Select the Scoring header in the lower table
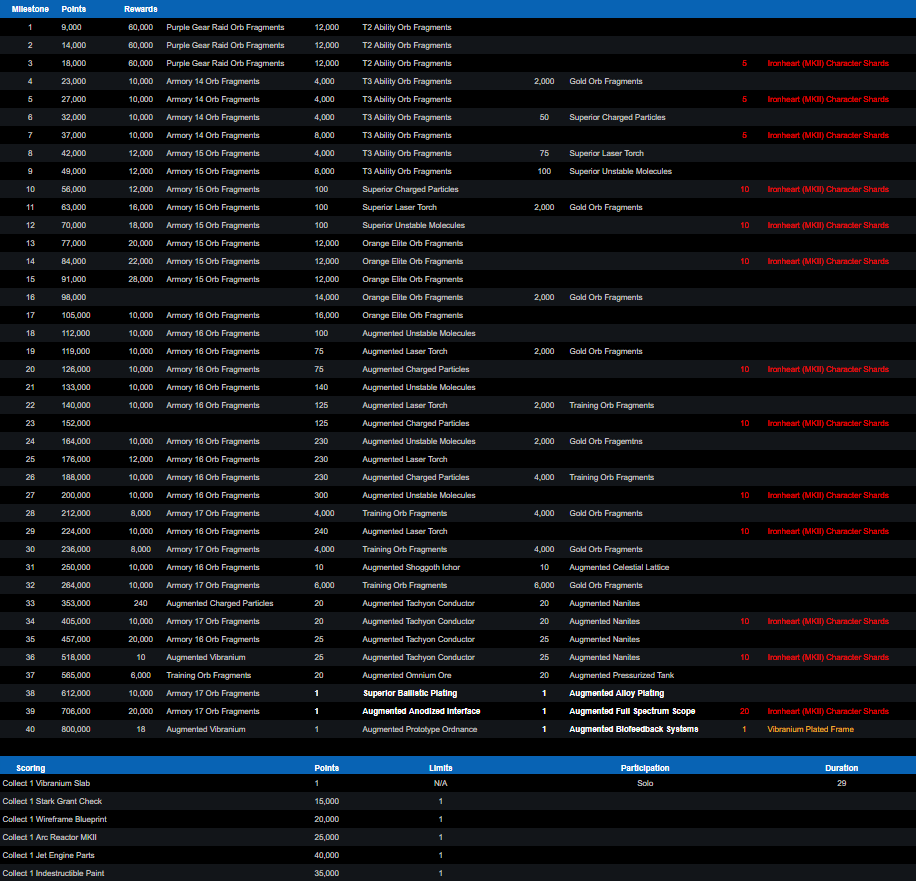The image size is (916, 881). coord(30,768)
